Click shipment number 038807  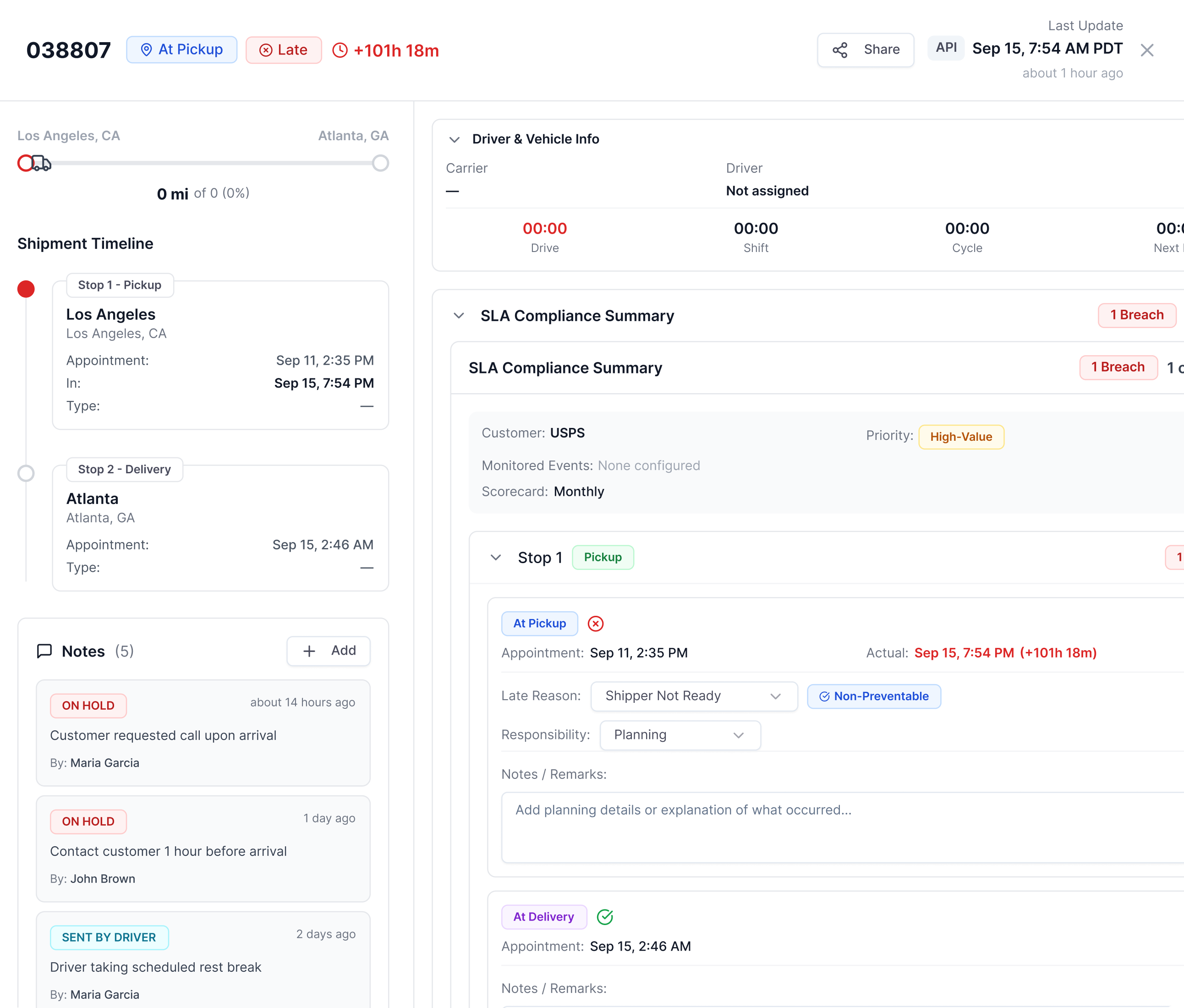click(x=69, y=50)
